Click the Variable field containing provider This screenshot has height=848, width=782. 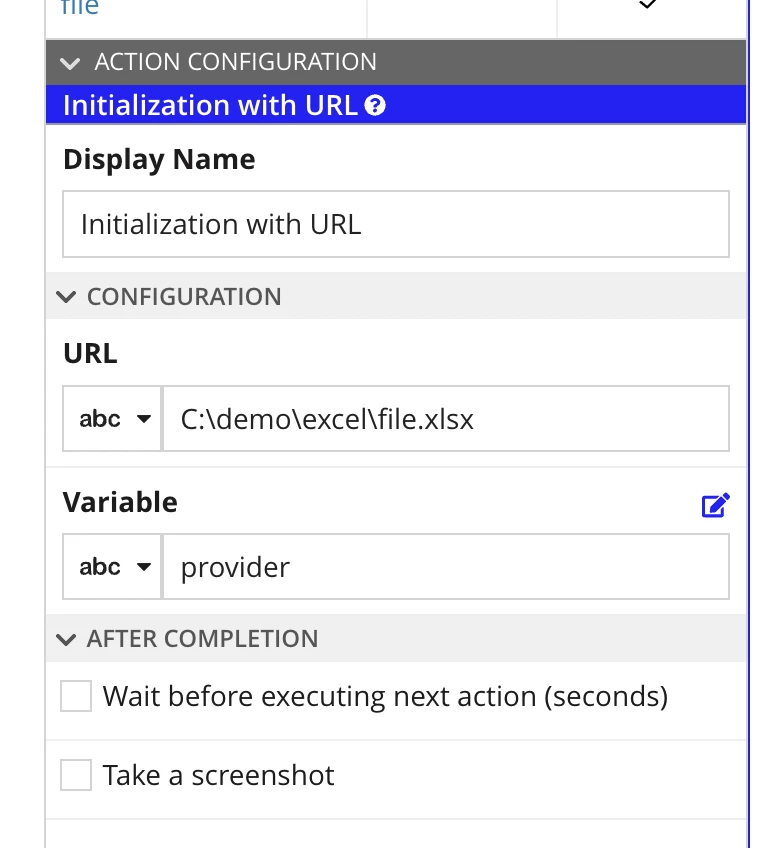446,567
